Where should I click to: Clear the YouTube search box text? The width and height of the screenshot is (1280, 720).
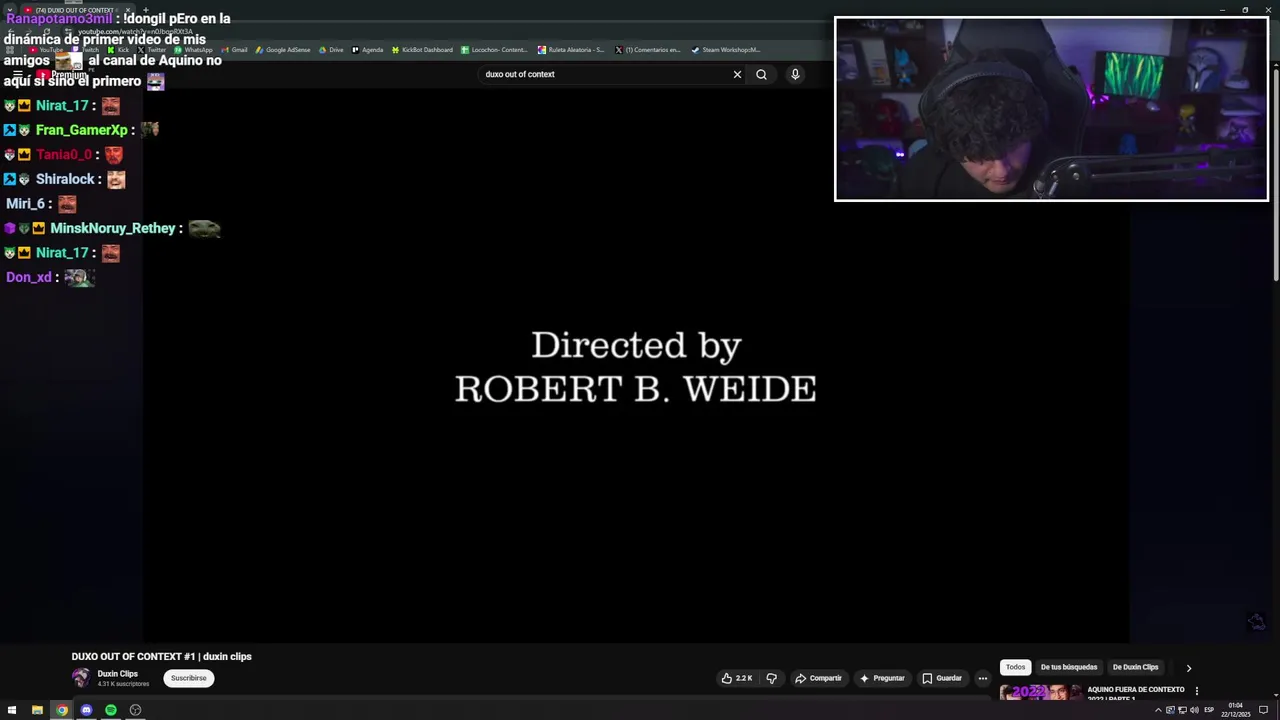point(737,74)
